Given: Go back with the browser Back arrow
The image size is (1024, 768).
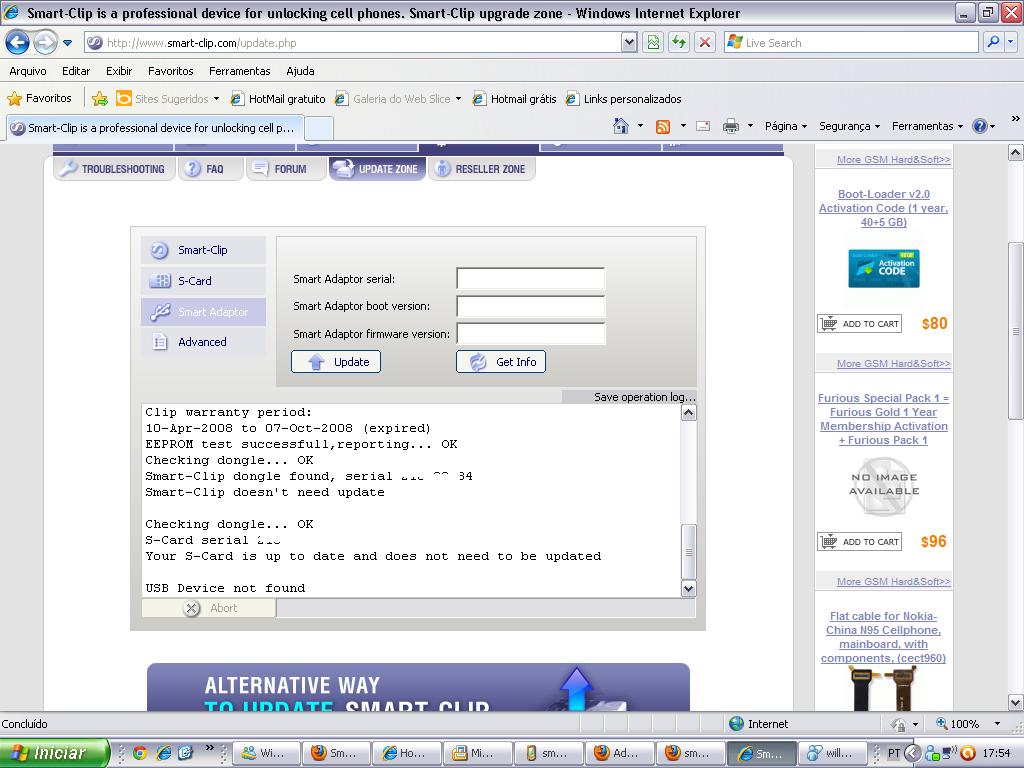Looking at the screenshot, I should [17, 43].
